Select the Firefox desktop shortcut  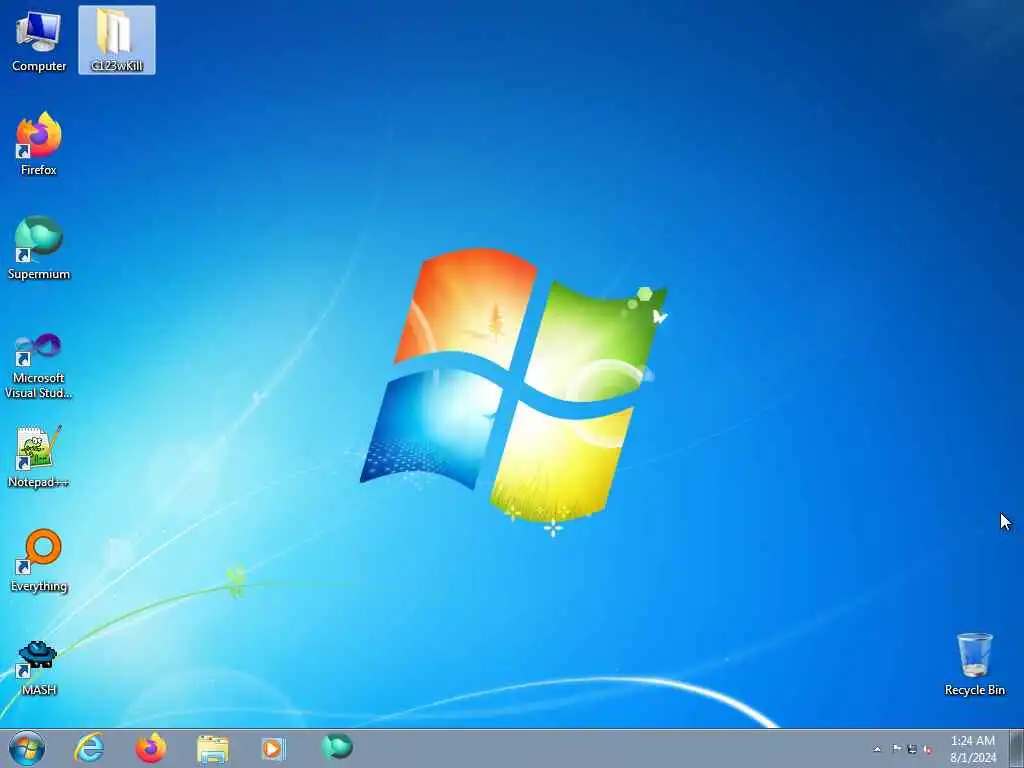39,144
